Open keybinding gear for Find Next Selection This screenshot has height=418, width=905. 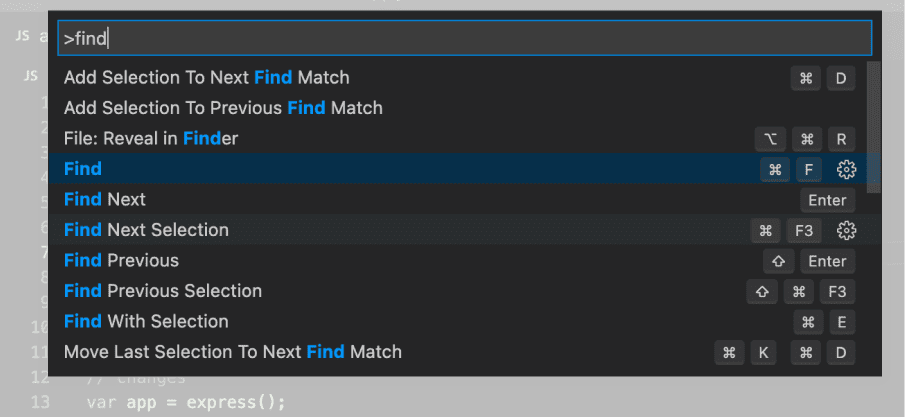coord(846,231)
